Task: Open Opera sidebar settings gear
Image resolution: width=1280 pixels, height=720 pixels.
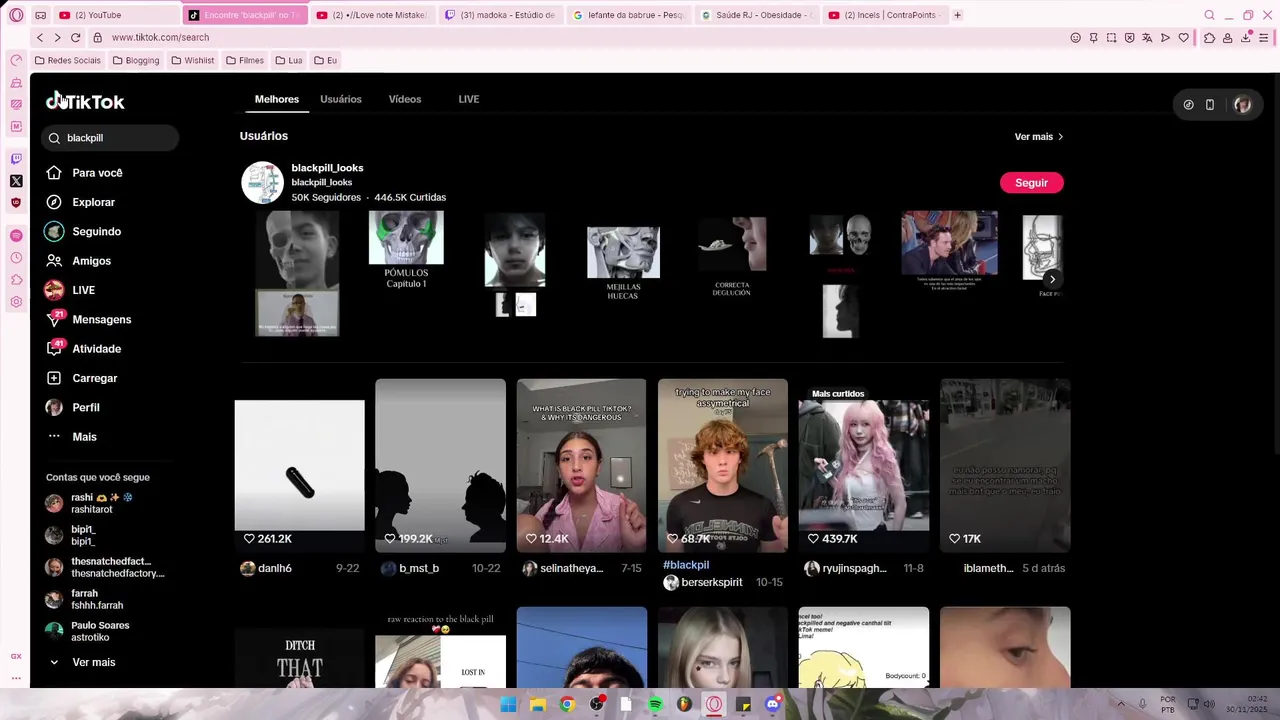Action: 16,302
